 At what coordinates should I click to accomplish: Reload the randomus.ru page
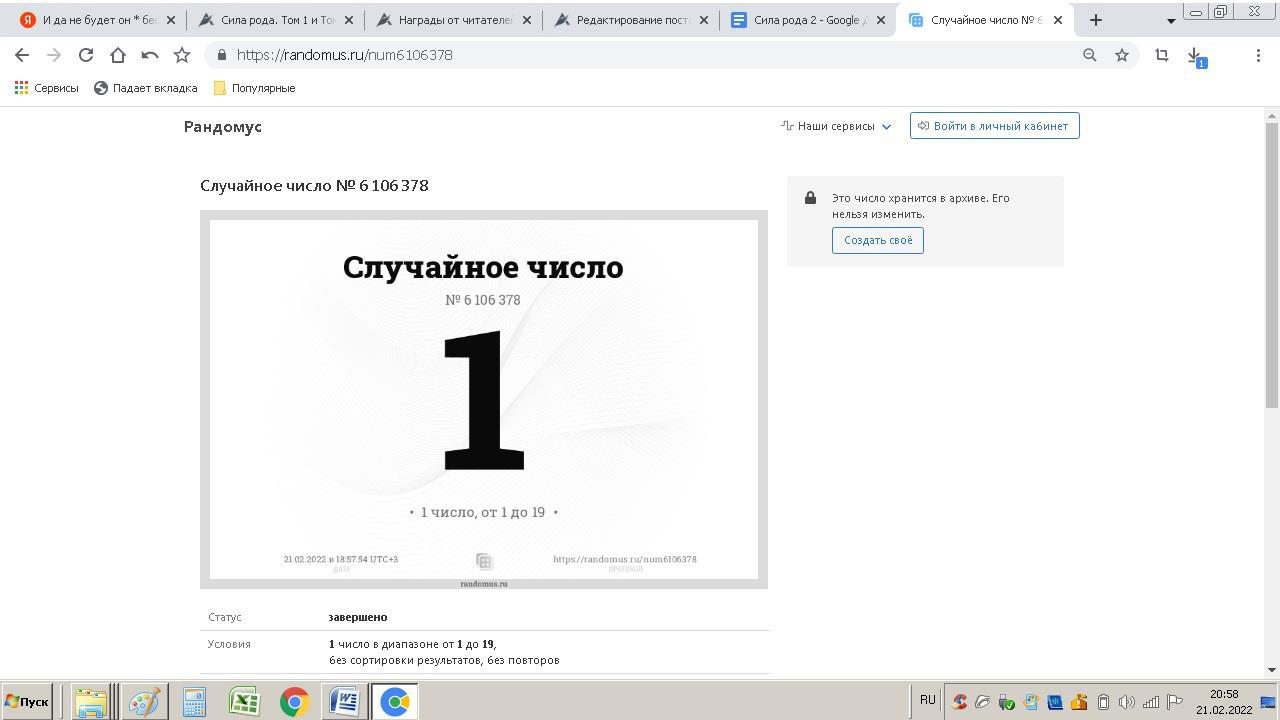tap(86, 55)
